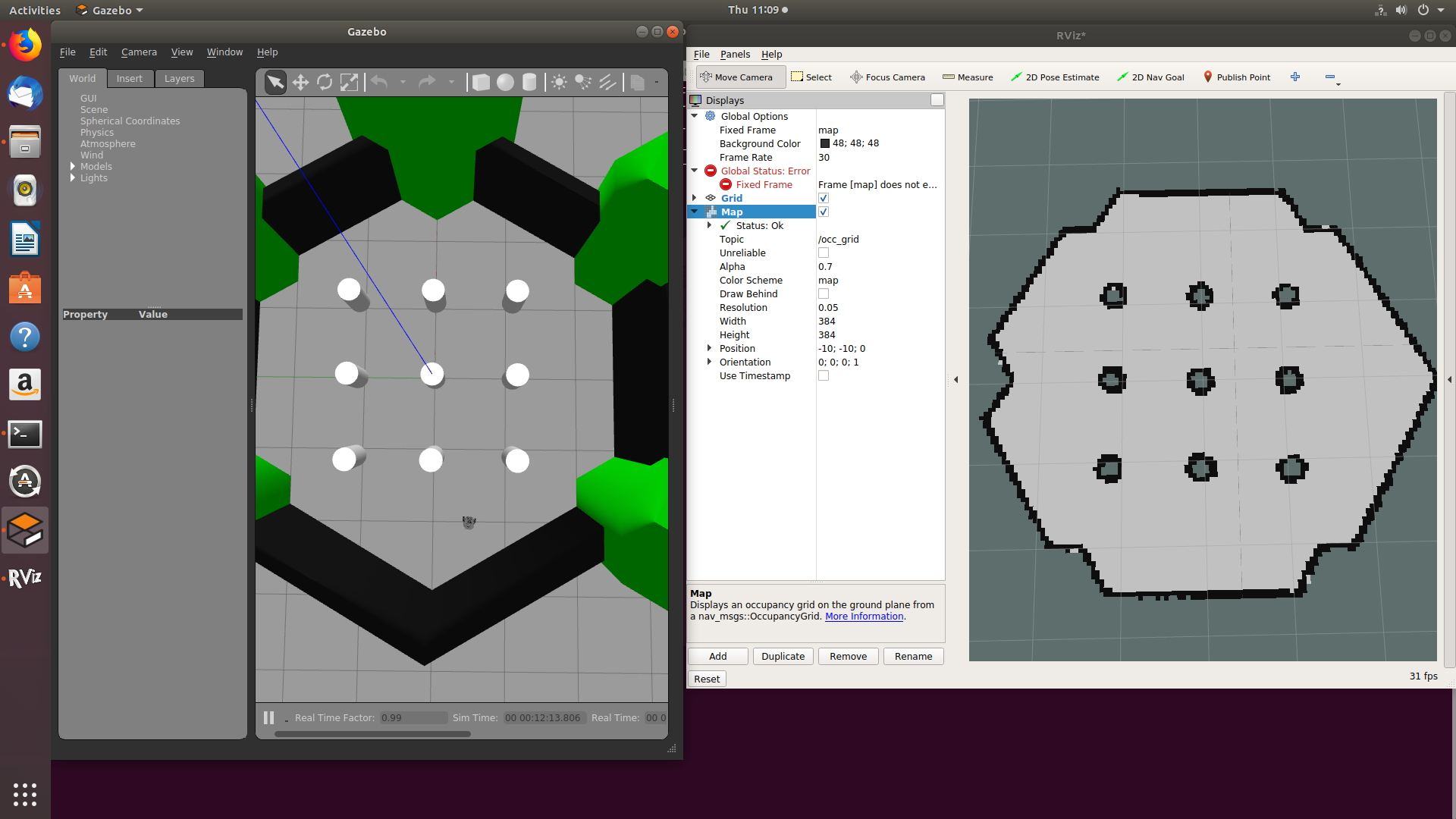Switch to the Insert tab
The height and width of the screenshot is (819, 1456).
[129, 79]
